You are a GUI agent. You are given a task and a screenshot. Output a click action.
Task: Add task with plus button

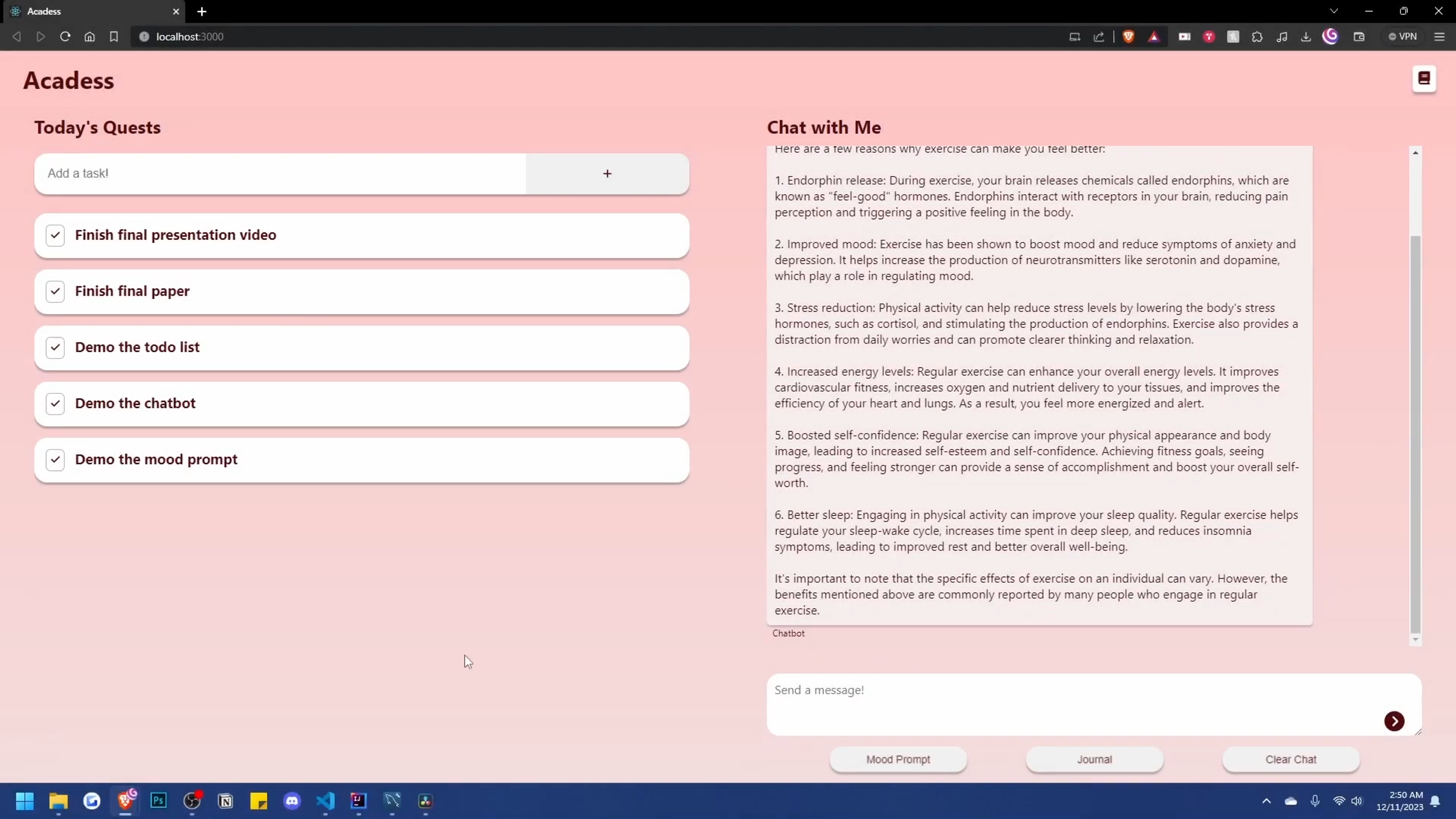pyautogui.click(x=607, y=174)
